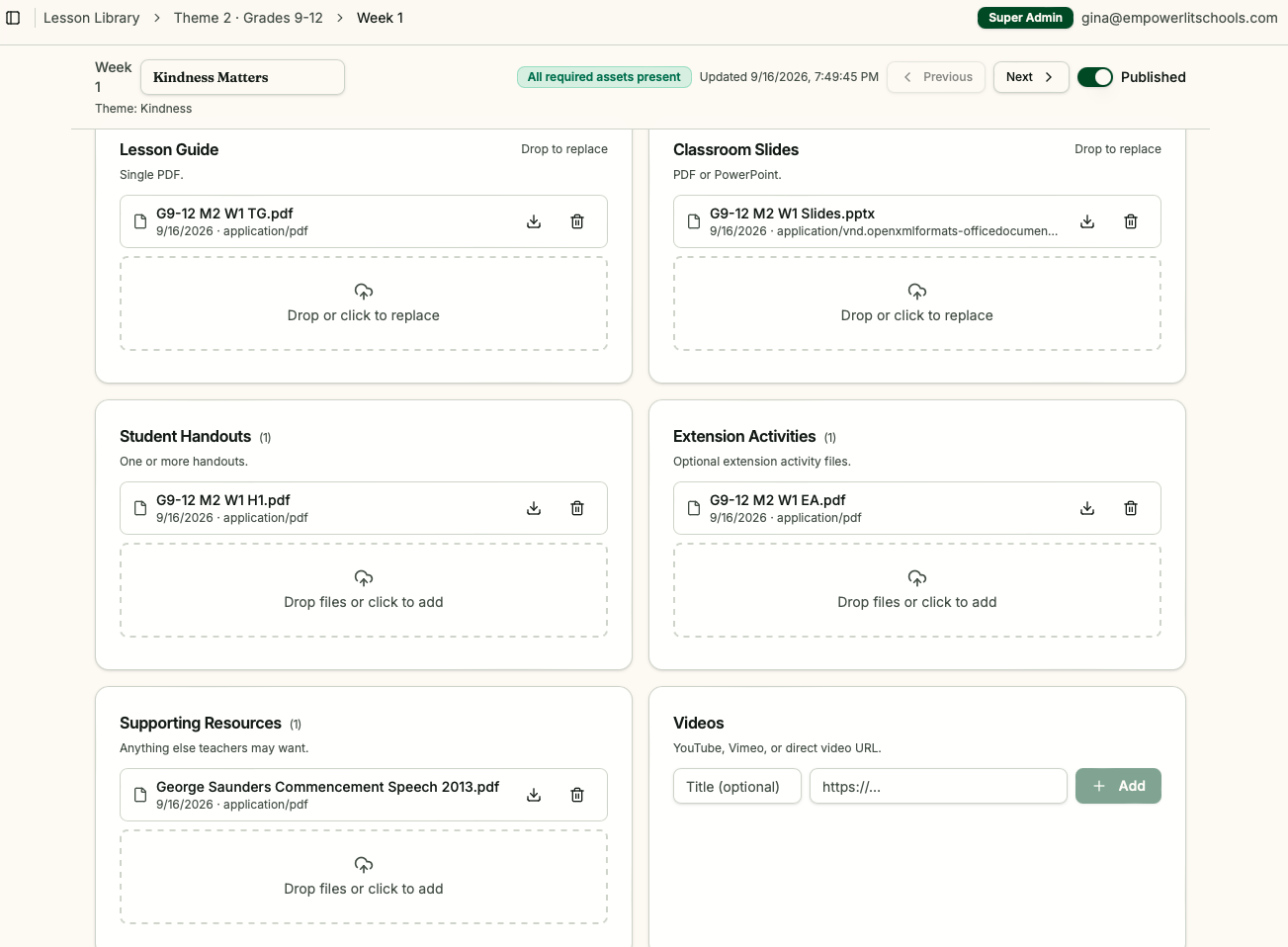Image resolution: width=1288 pixels, height=947 pixels.
Task: Click file icon of Saunders speech PDF
Action: click(x=140, y=795)
